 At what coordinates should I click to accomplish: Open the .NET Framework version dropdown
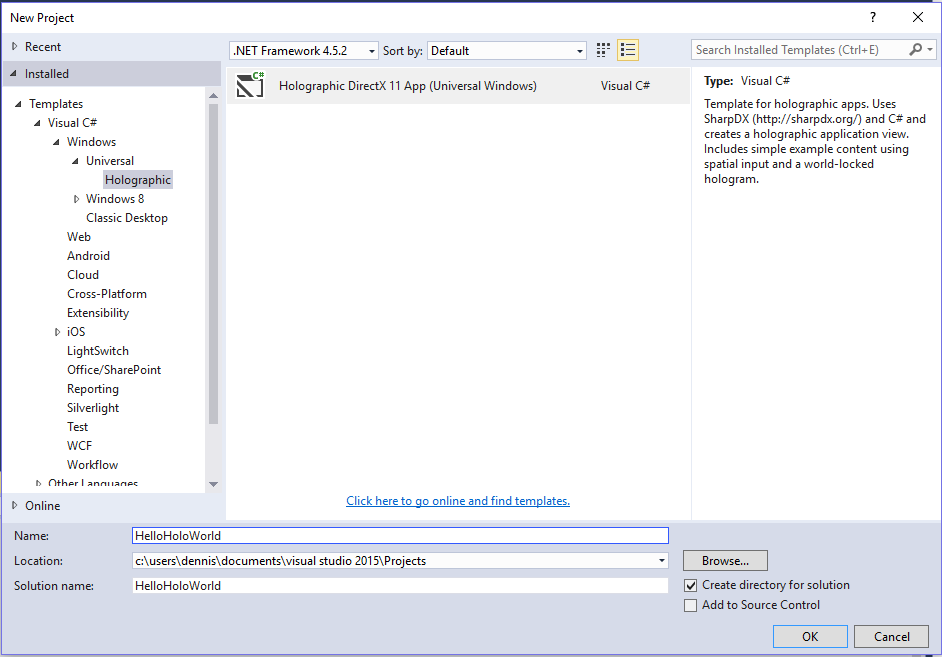coord(304,50)
